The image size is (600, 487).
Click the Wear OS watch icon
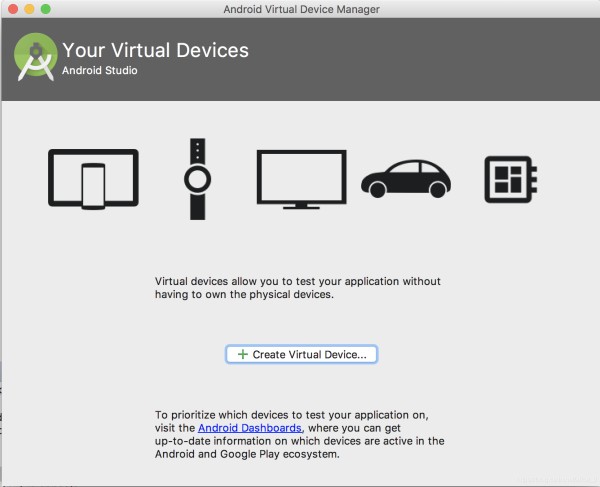click(197, 179)
